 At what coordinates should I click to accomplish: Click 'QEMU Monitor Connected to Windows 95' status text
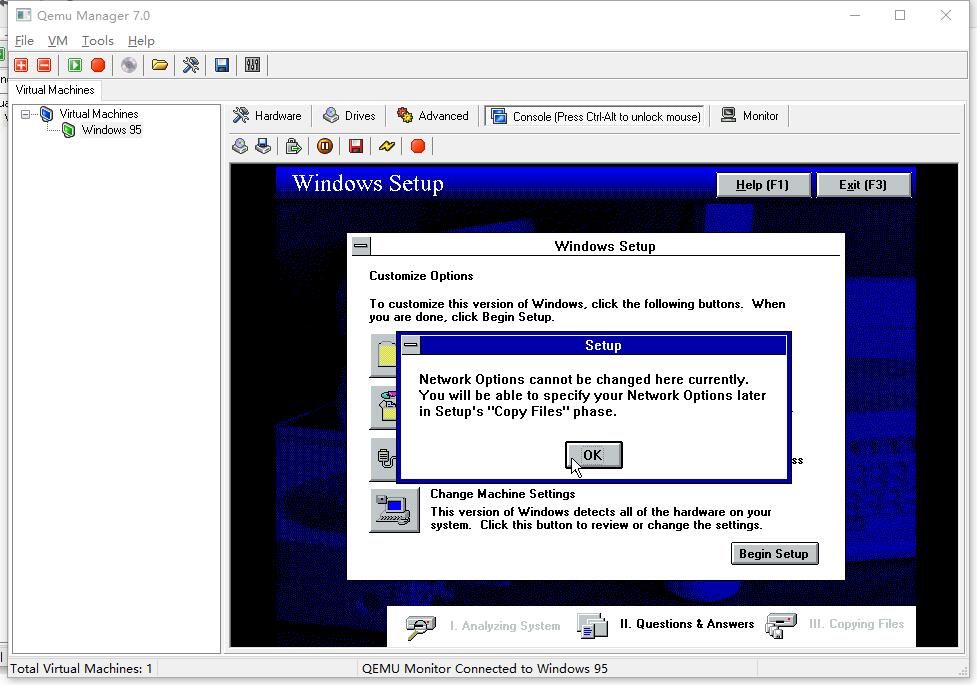coord(485,669)
